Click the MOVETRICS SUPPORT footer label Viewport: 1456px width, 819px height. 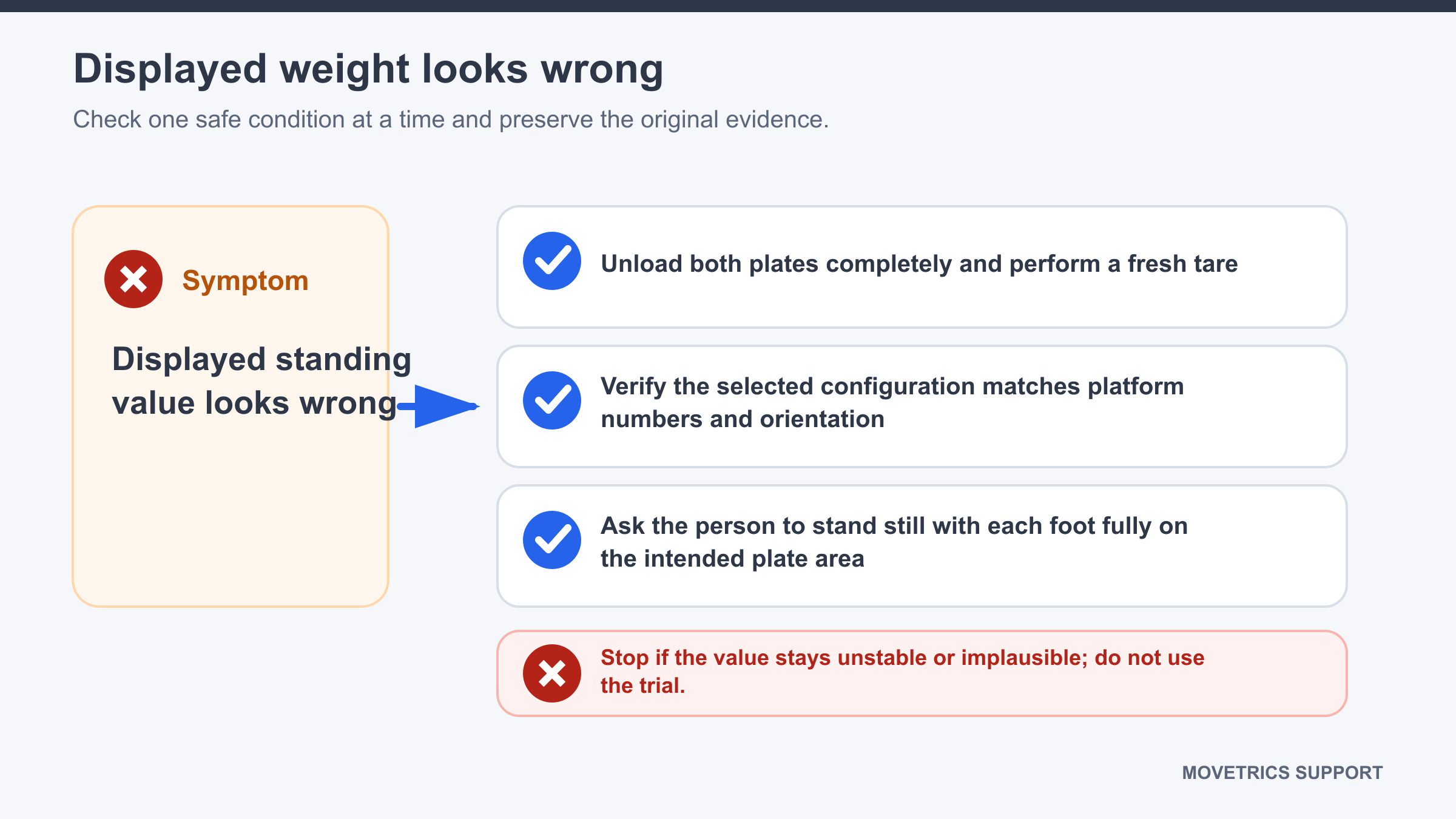pos(1282,772)
